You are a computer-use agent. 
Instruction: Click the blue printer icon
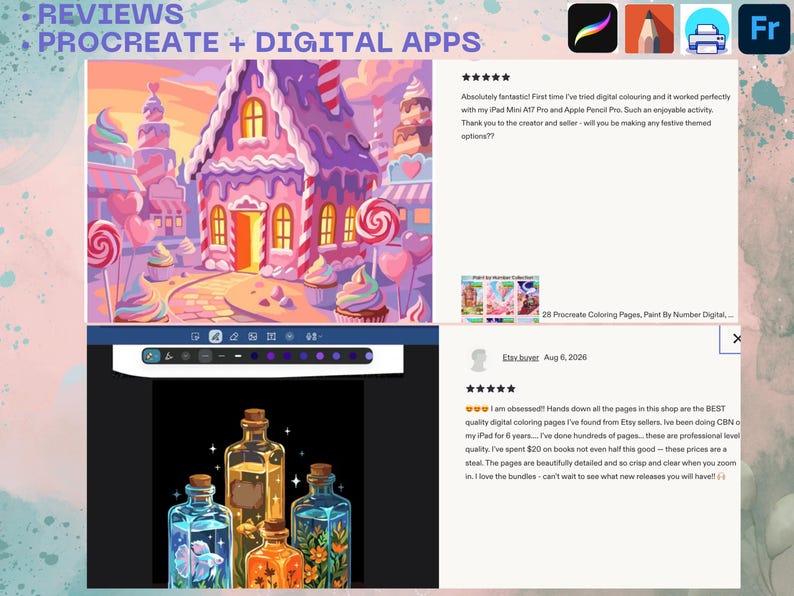(706, 29)
